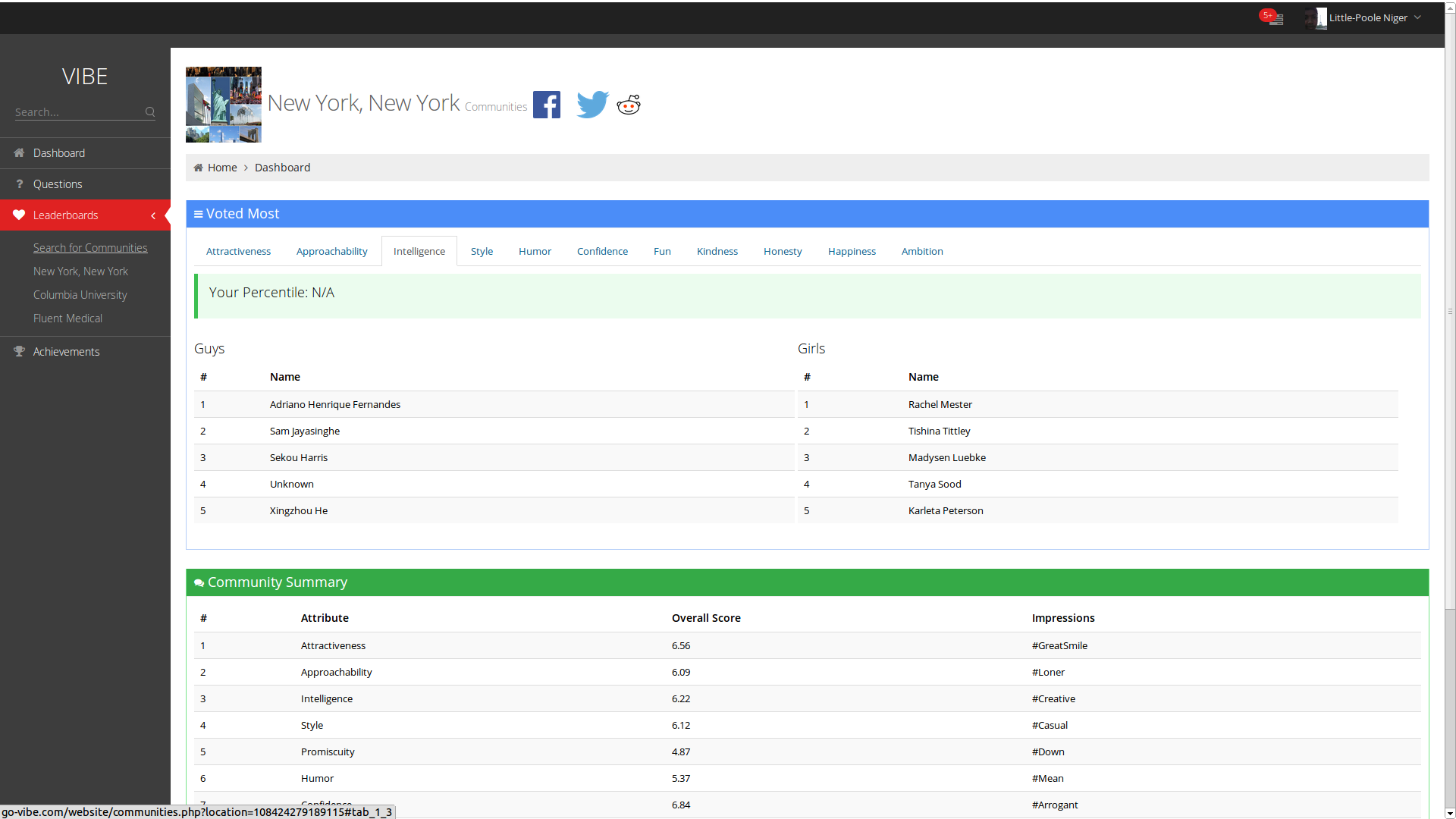Click the Twitter bird share icon
1456x819 pixels.
pos(592,105)
